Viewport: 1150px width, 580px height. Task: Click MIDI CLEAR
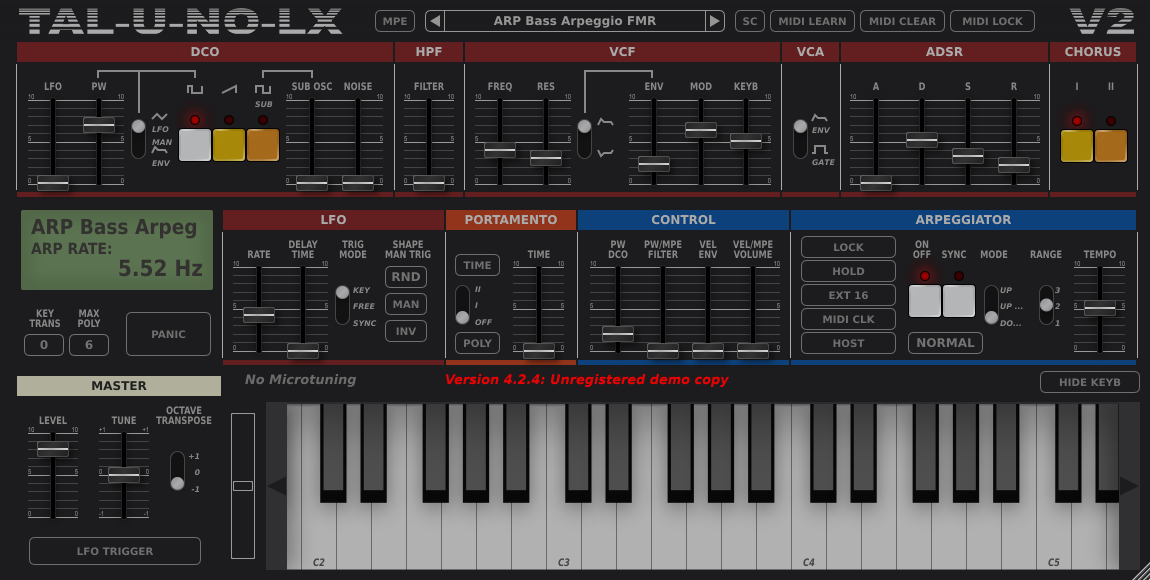[x=902, y=21]
